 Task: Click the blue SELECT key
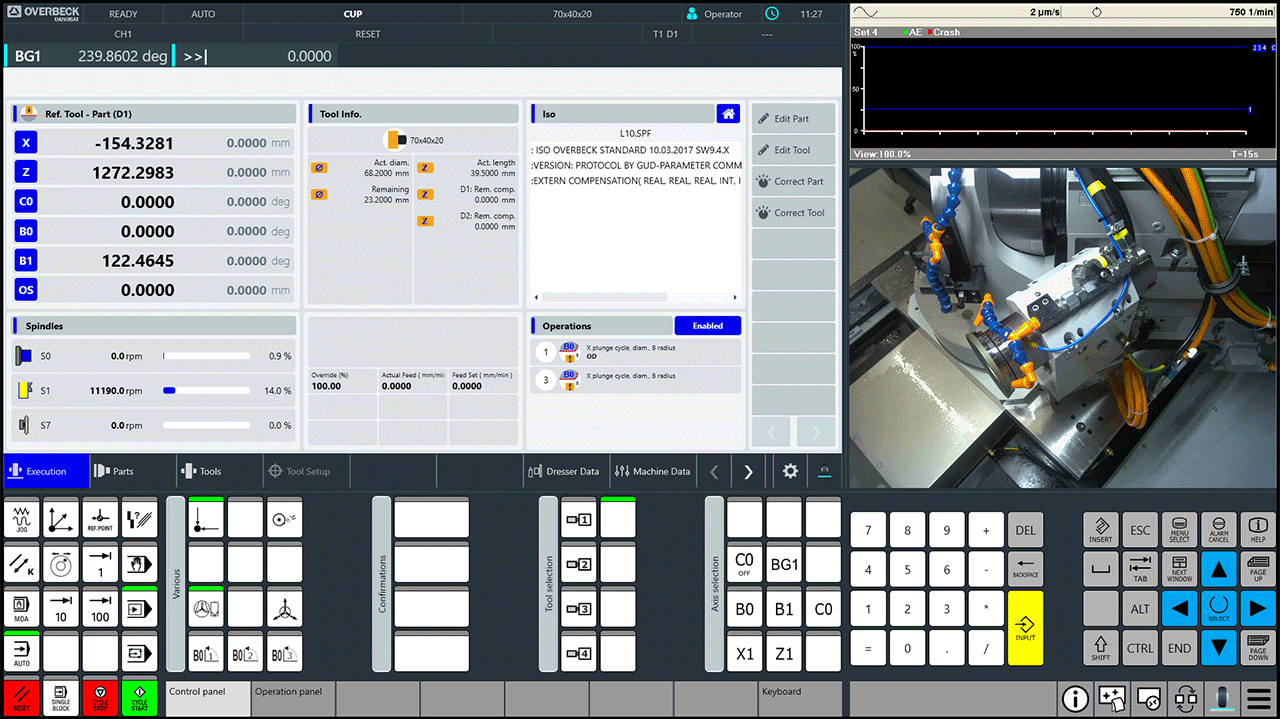pyautogui.click(x=1218, y=609)
